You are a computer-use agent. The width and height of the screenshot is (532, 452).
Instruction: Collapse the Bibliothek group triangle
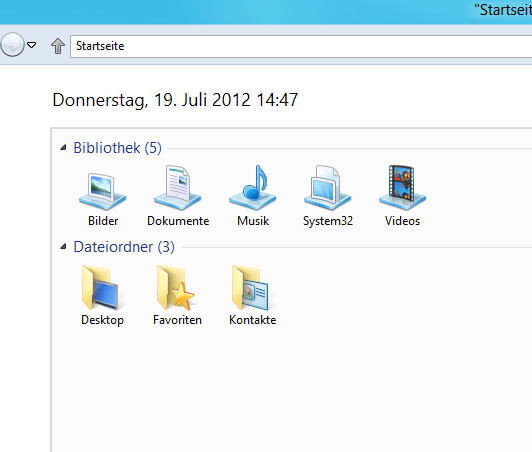point(63,148)
